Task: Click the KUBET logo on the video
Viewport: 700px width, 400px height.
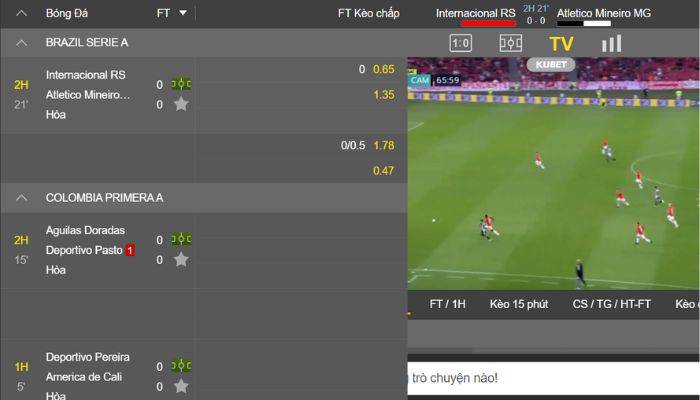Action: click(x=551, y=65)
